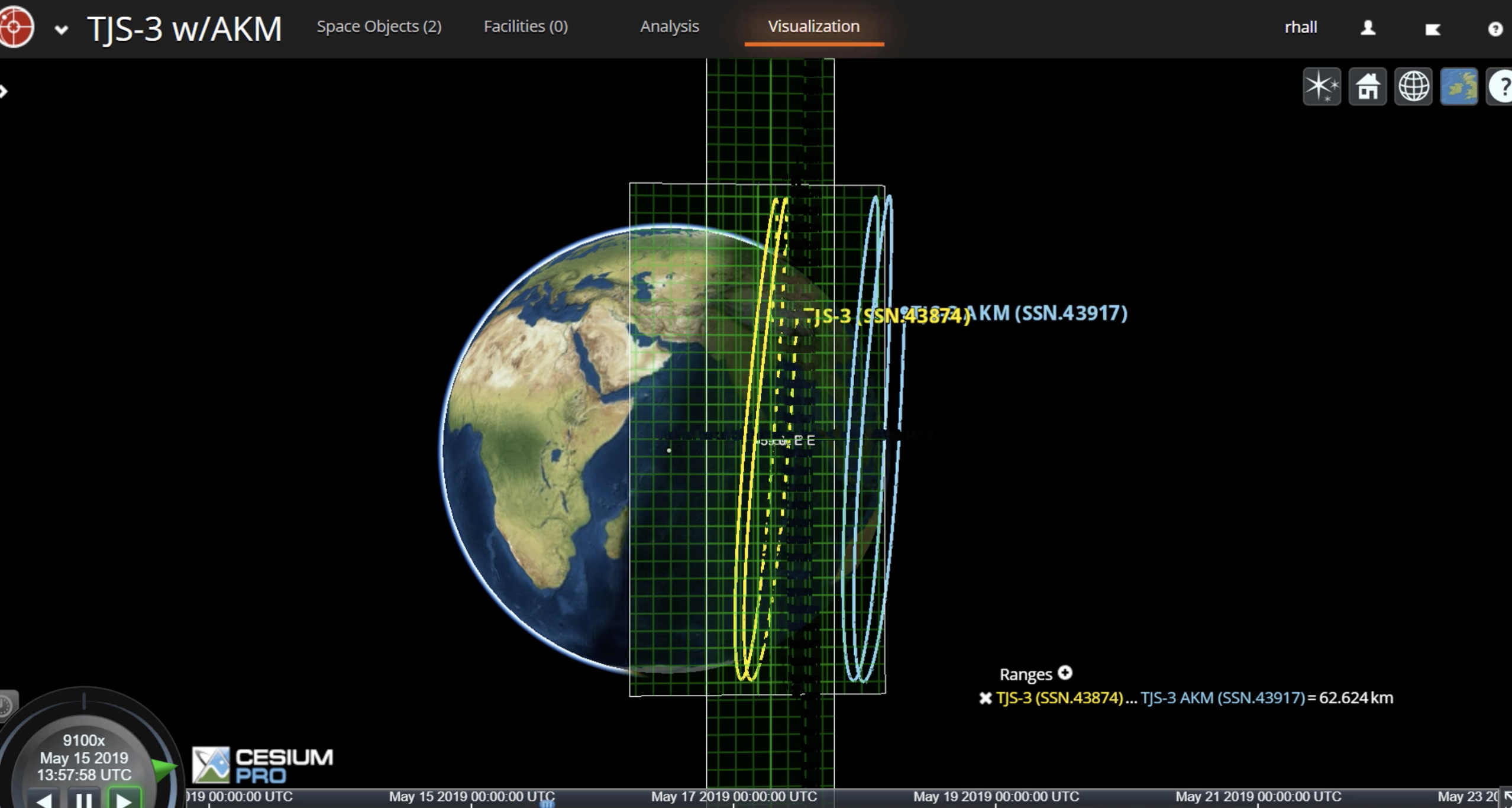Image resolution: width=1512 pixels, height=808 pixels.
Task: Expand the dropdown beside TJS-3 w/AKM title
Action: click(x=61, y=30)
